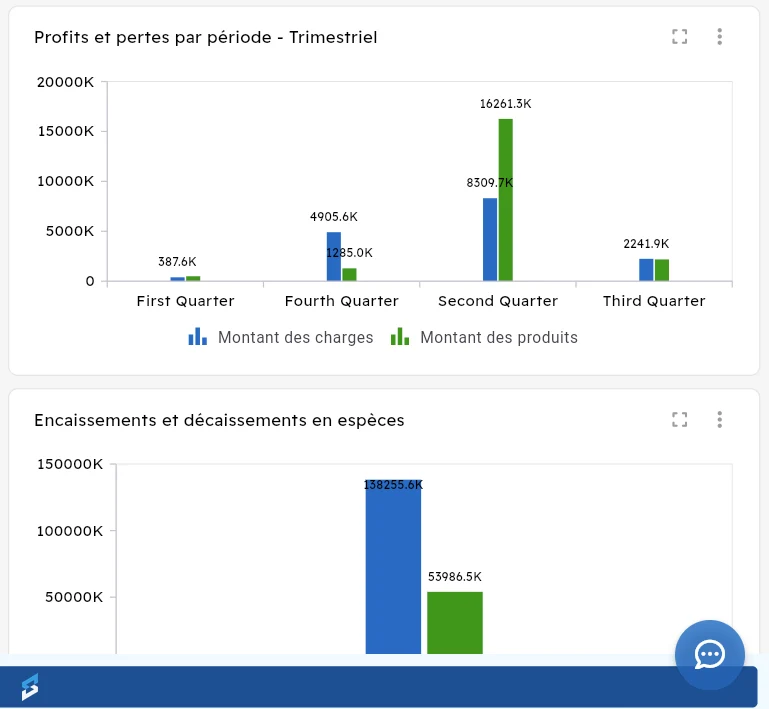Click the Encaissements et décaissements en espèces title
The width and height of the screenshot is (769, 709).
pyautogui.click(x=219, y=420)
